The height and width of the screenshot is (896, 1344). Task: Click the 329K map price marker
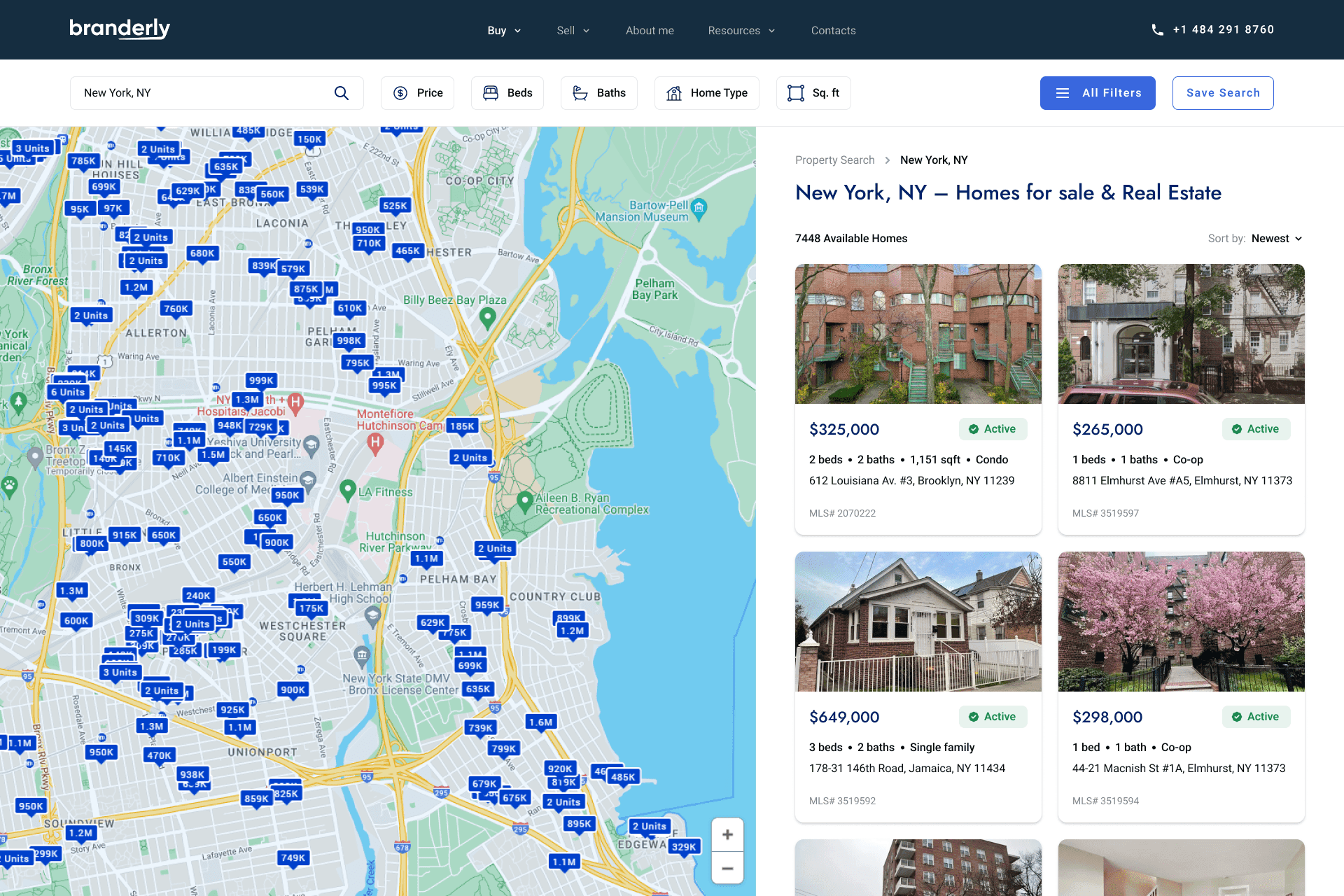point(684,846)
